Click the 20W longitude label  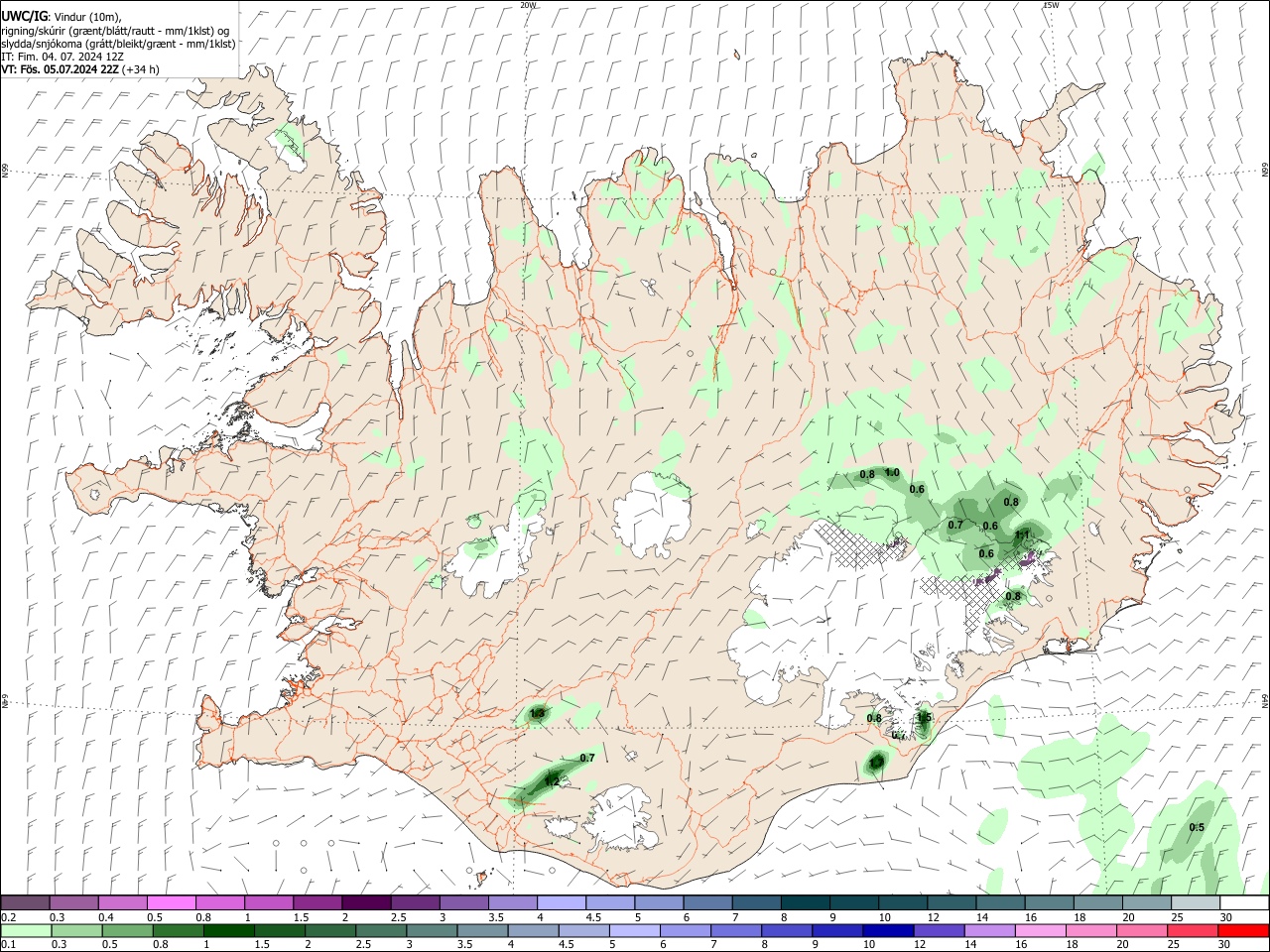[528, 5]
